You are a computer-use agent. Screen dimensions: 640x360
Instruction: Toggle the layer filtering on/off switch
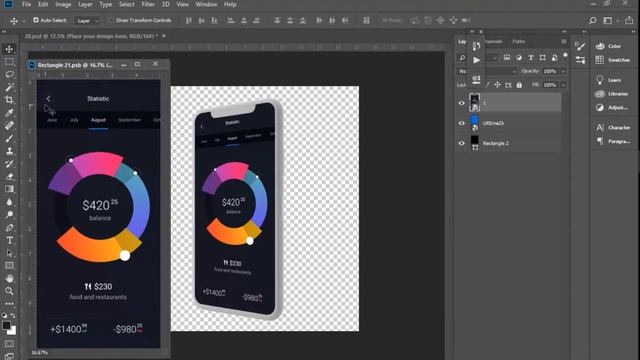(x=565, y=56)
